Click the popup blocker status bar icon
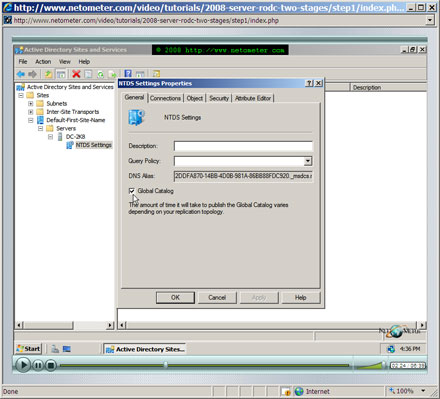The image size is (440, 399). point(285,391)
